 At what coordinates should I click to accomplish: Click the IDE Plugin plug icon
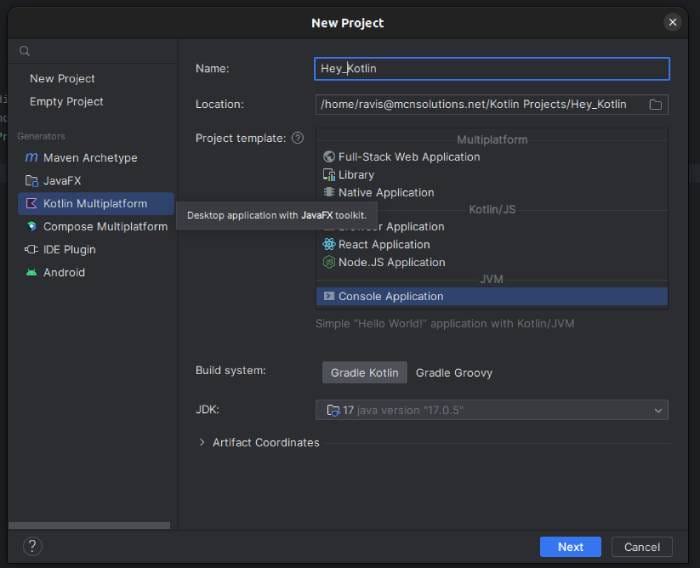(31, 250)
